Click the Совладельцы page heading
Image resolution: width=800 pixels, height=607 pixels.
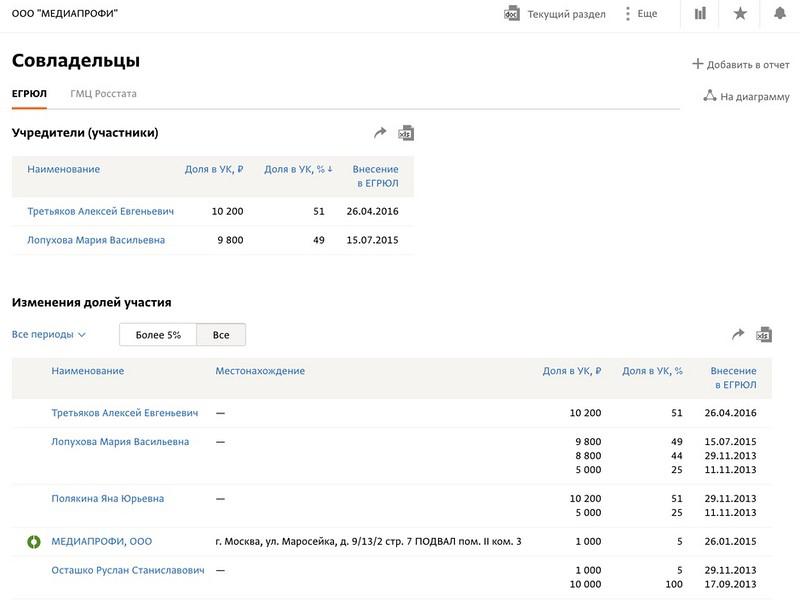tap(76, 60)
